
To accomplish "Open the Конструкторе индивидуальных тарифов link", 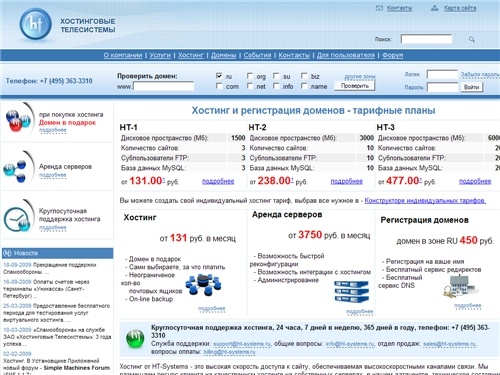I will click(x=425, y=201).
